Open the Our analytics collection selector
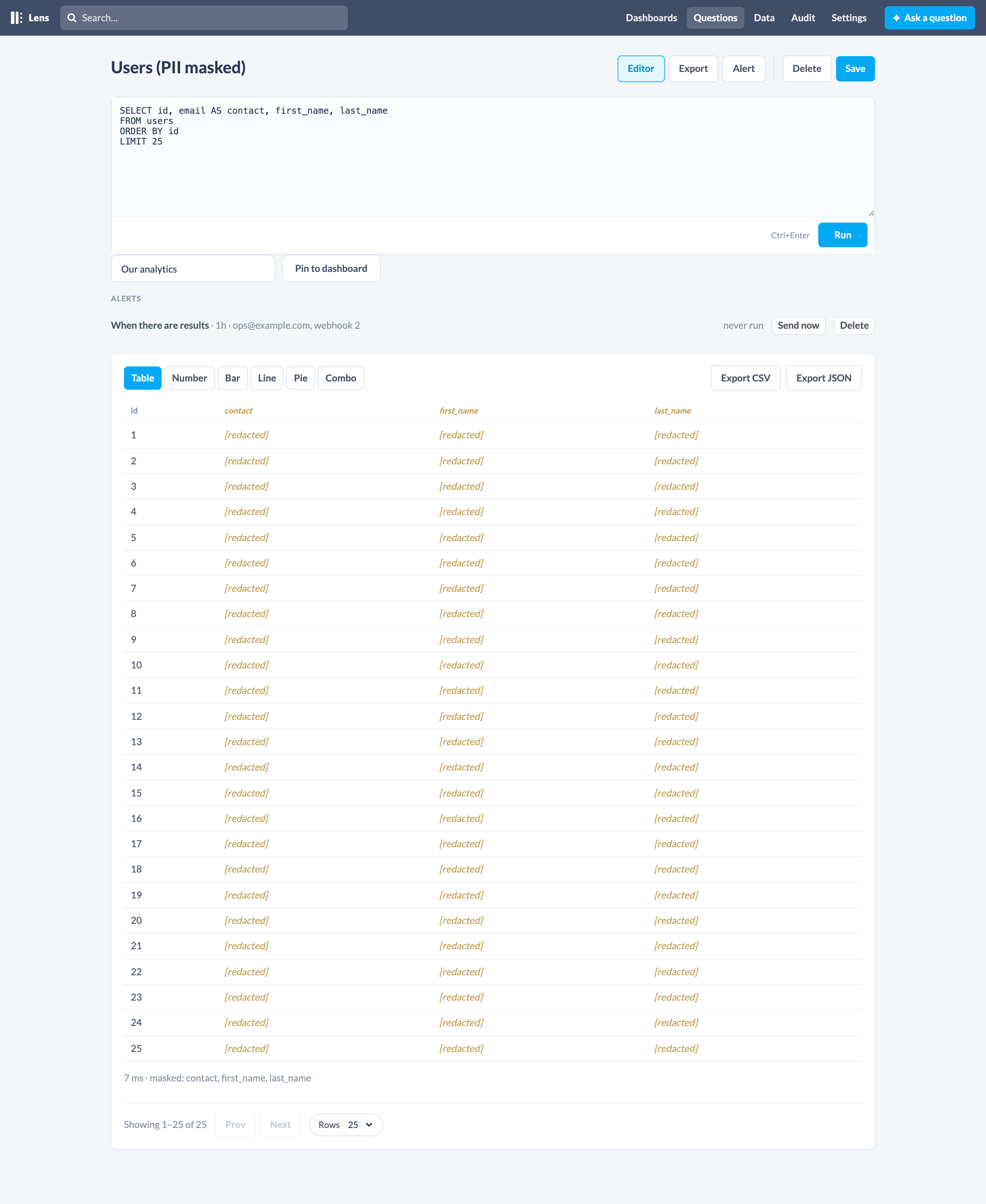 coord(193,269)
